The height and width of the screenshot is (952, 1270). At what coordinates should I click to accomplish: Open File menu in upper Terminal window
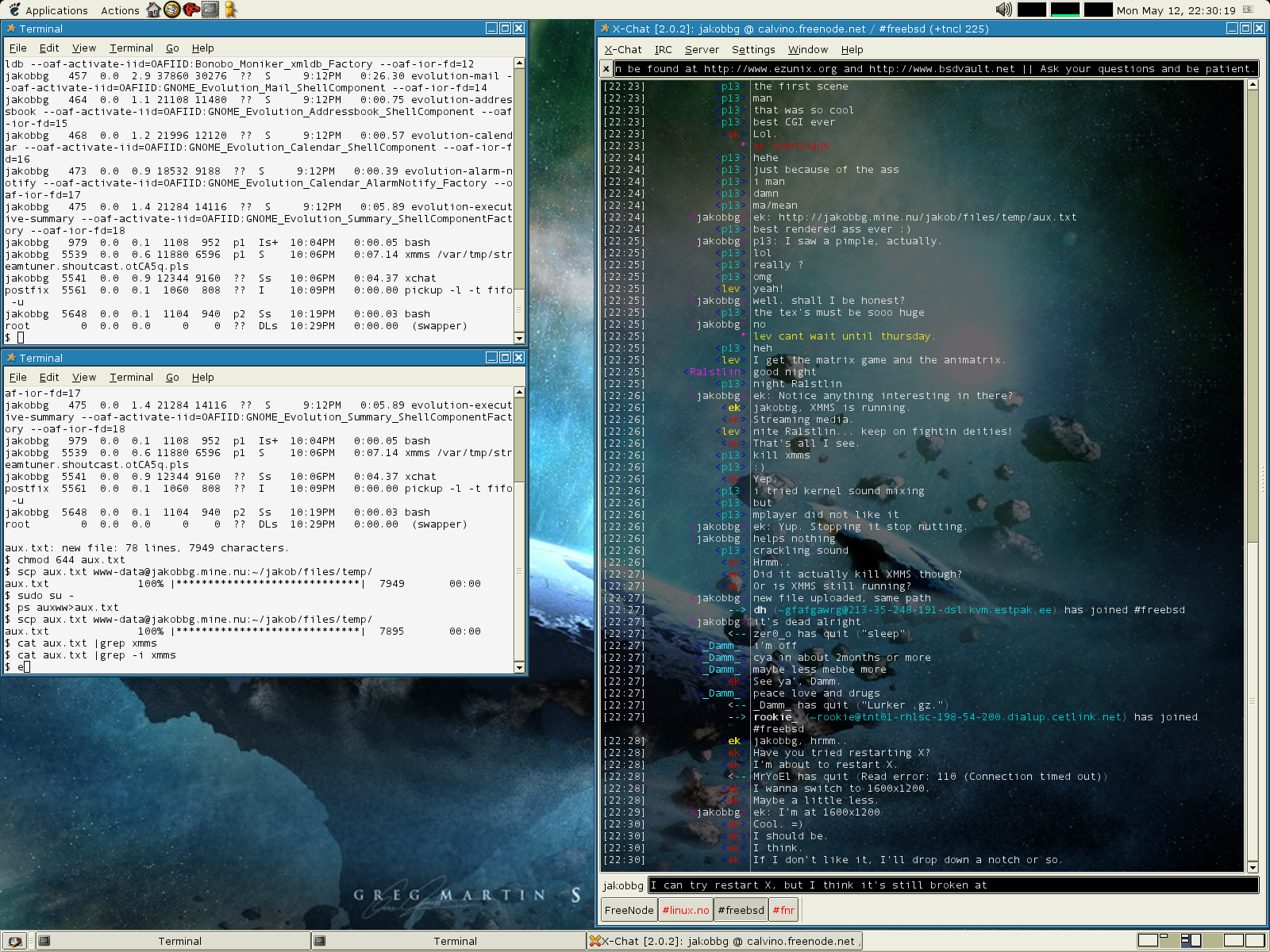(x=17, y=48)
